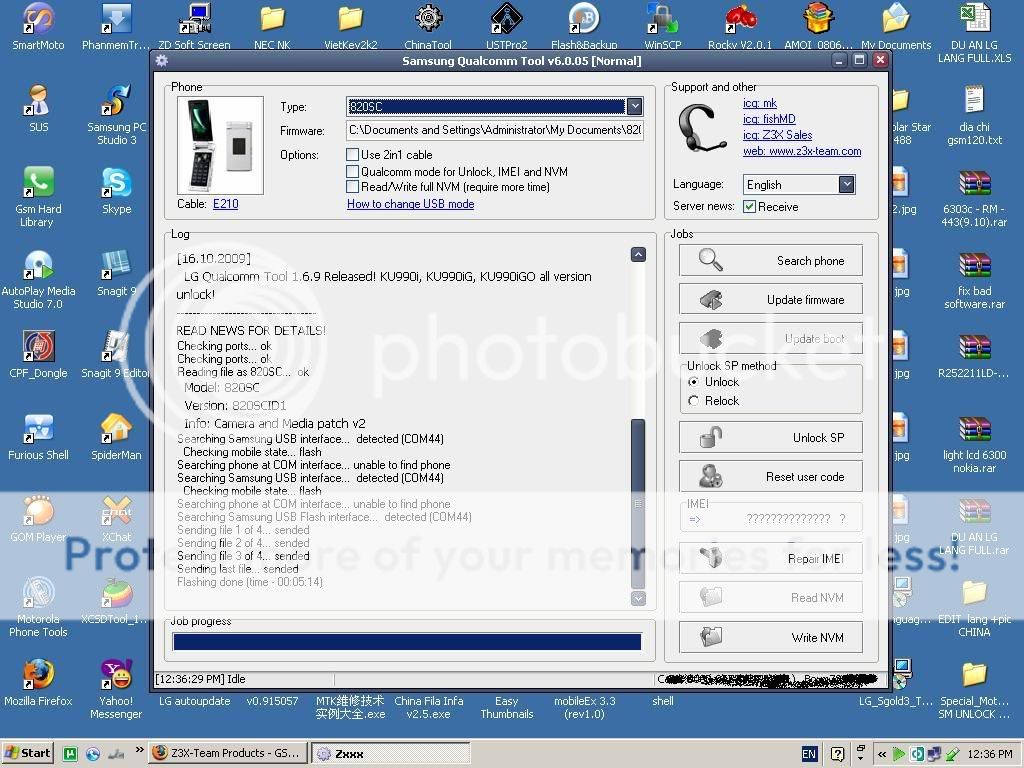Open the SmartMoto desktop icon
The image size is (1024, 768).
tap(38, 25)
